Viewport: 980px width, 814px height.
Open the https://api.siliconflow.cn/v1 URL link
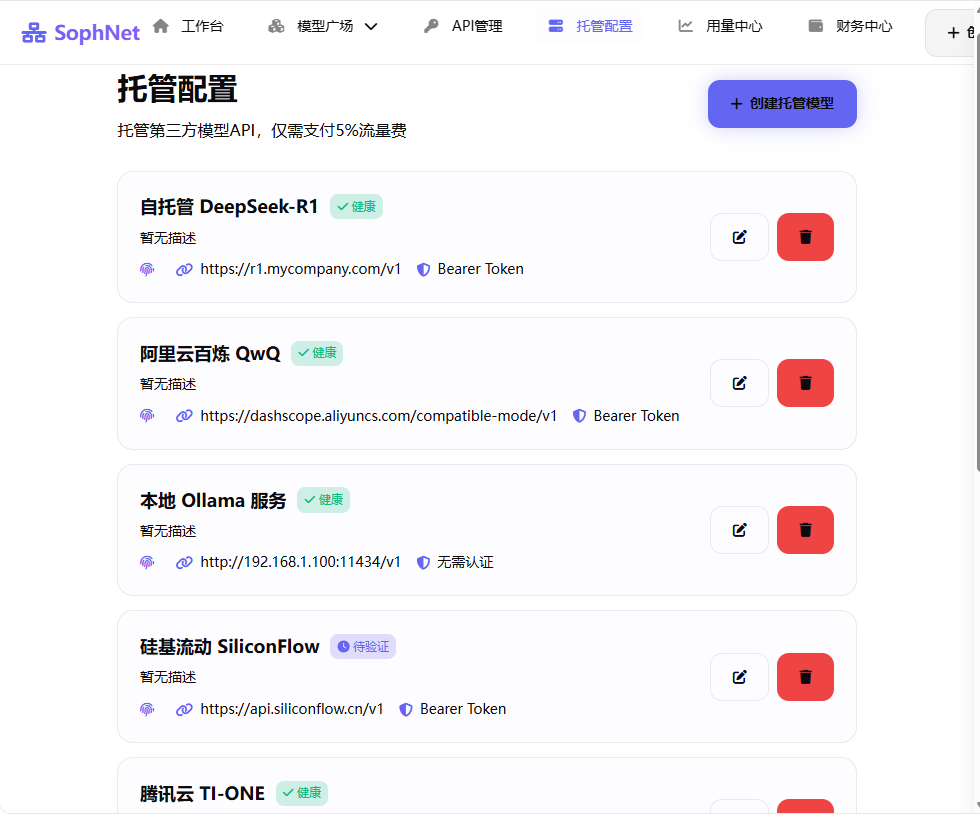[292, 709]
